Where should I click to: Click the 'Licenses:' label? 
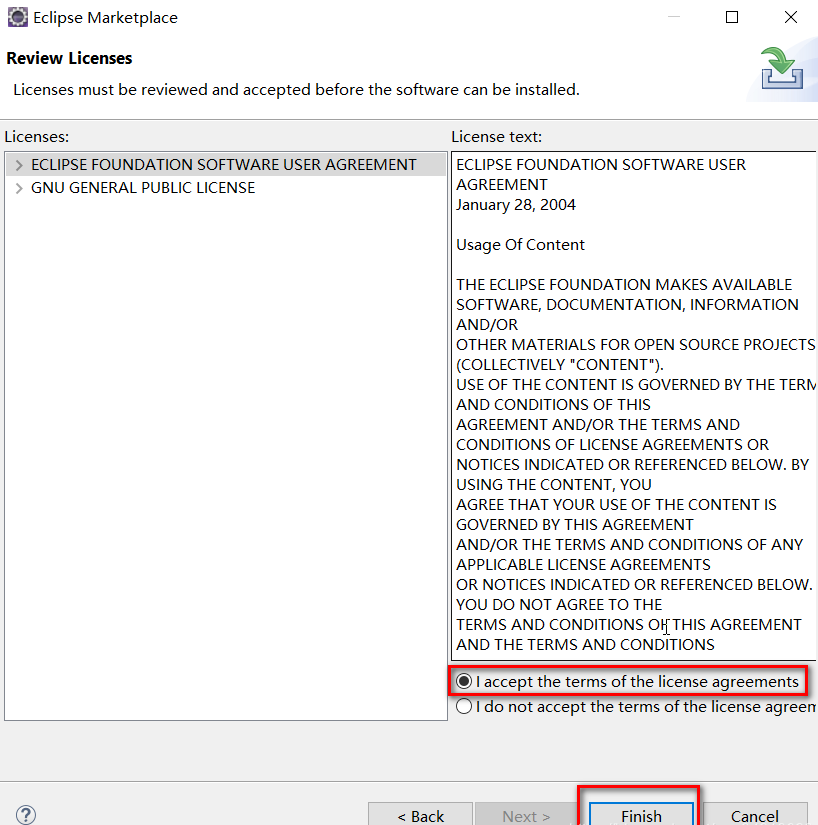(37, 137)
